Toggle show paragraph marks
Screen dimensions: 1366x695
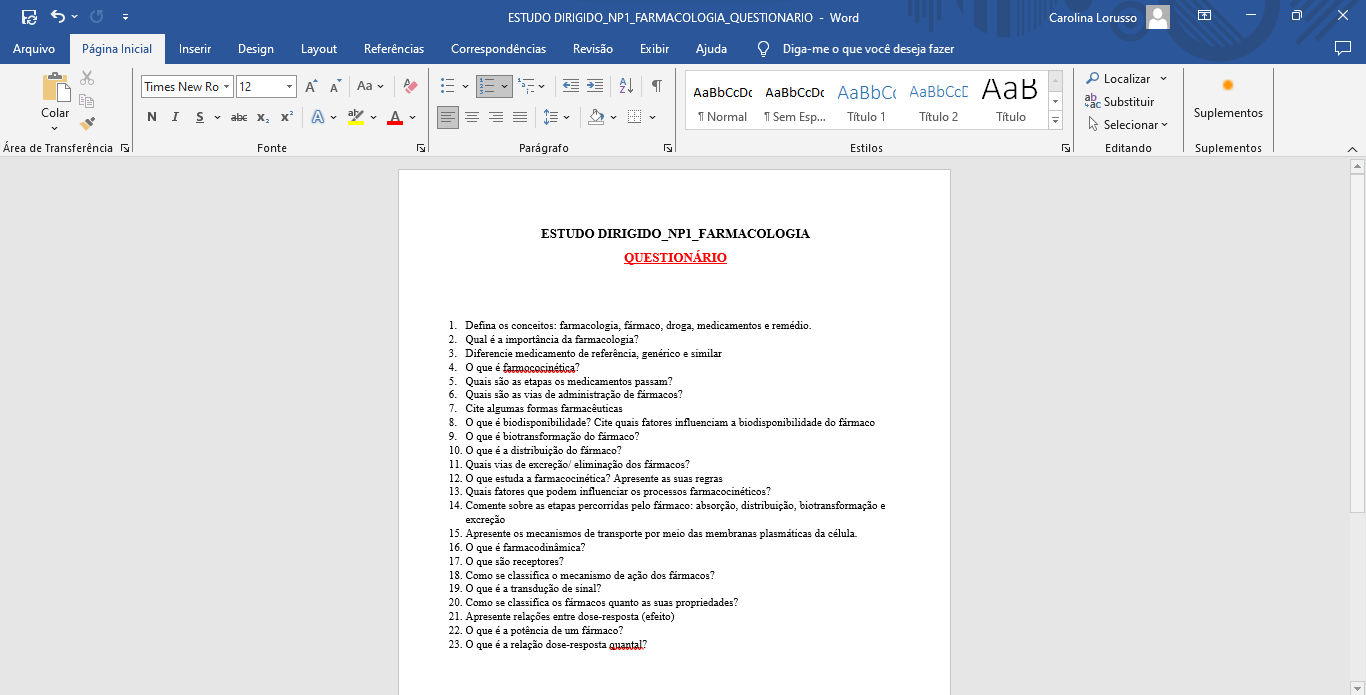click(x=656, y=86)
